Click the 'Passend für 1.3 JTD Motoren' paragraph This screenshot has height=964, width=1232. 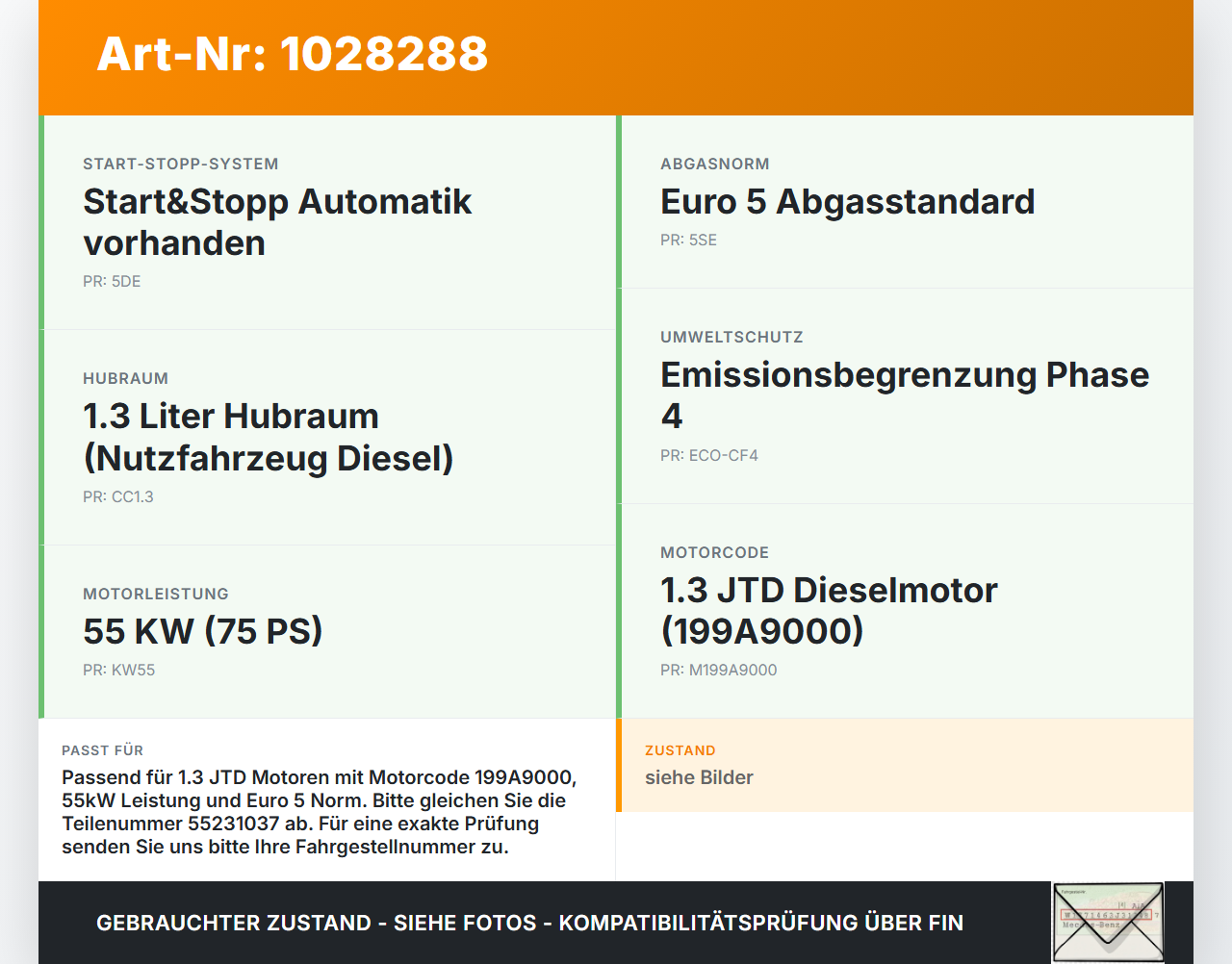coord(320,812)
